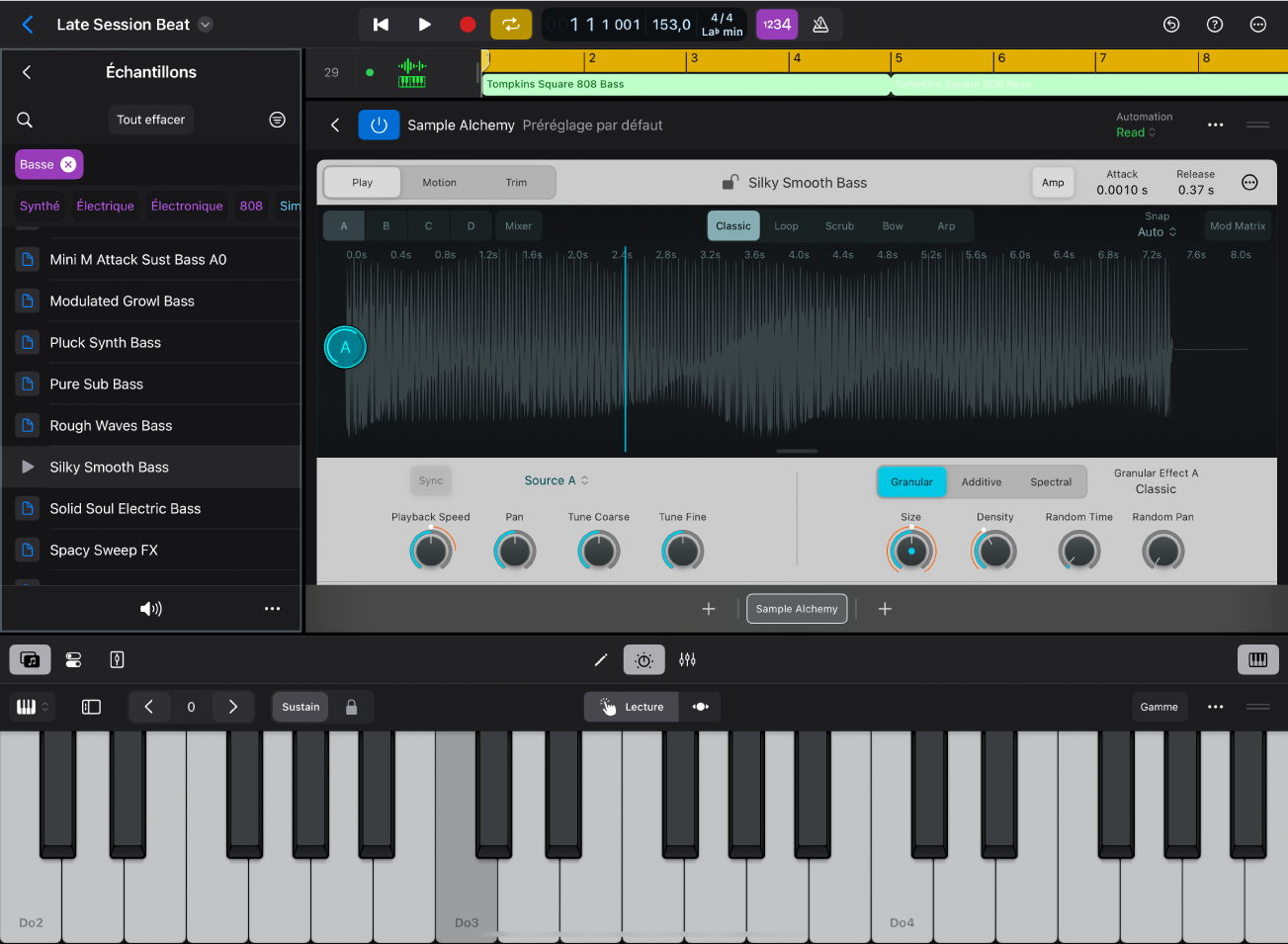Enable the Sustain pedal
The image size is (1288, 944).
[x=300, y=707]
